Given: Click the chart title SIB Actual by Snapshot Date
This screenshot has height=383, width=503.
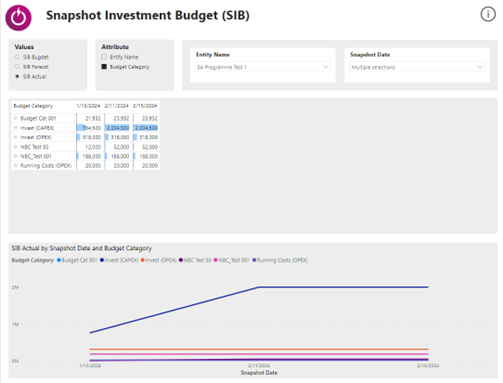Looking at the screenshot, I should point(82,248).
